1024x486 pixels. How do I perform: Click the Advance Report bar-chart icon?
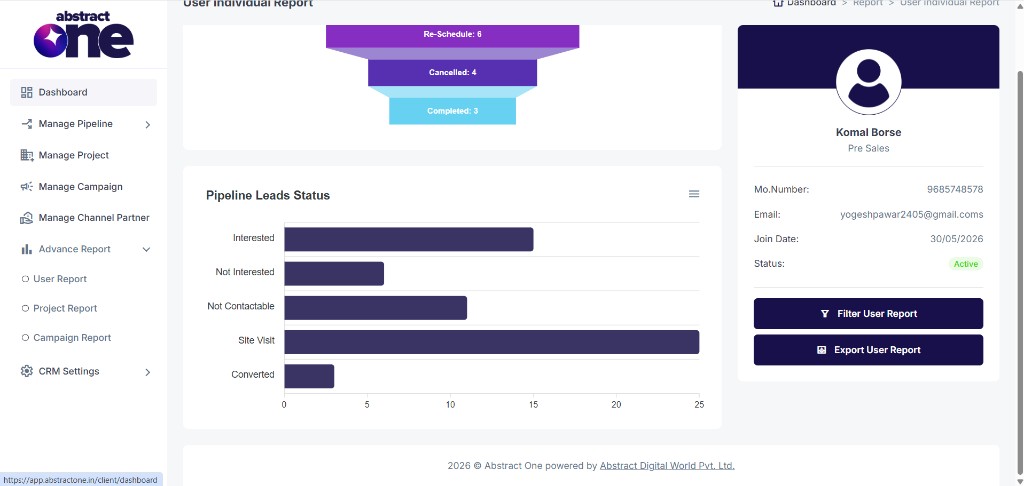click(x=26, y=249)
